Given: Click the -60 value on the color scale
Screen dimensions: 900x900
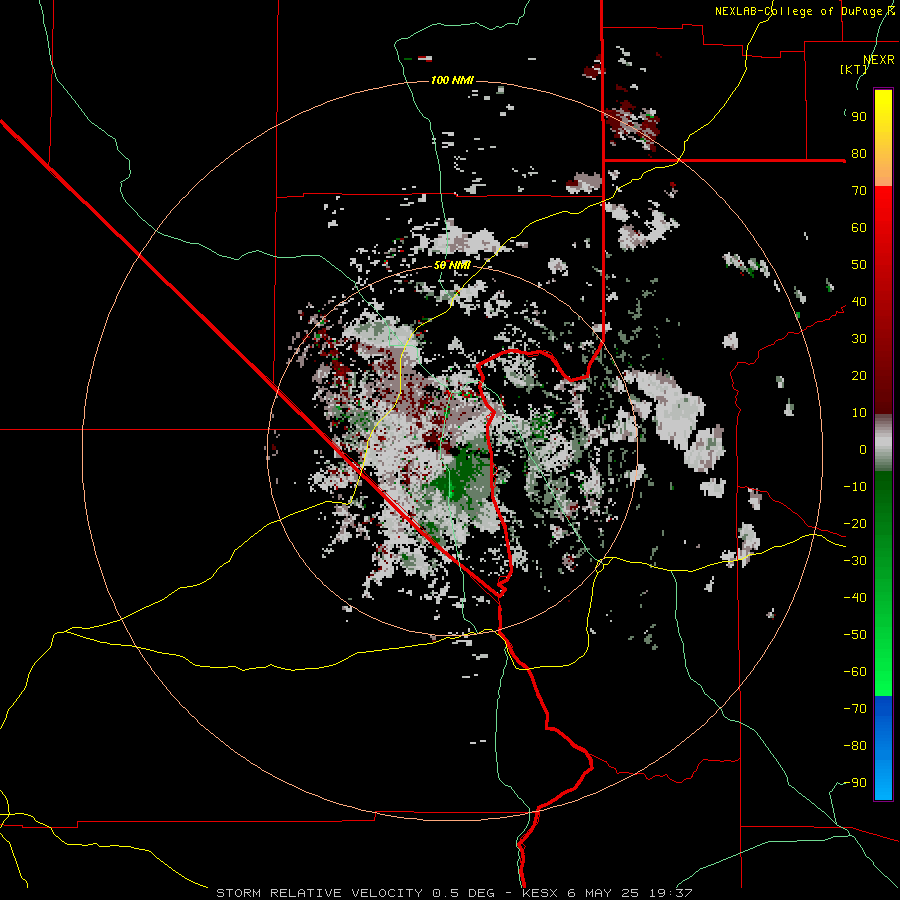Looking at the screenshot, I should tap(855, 672).
